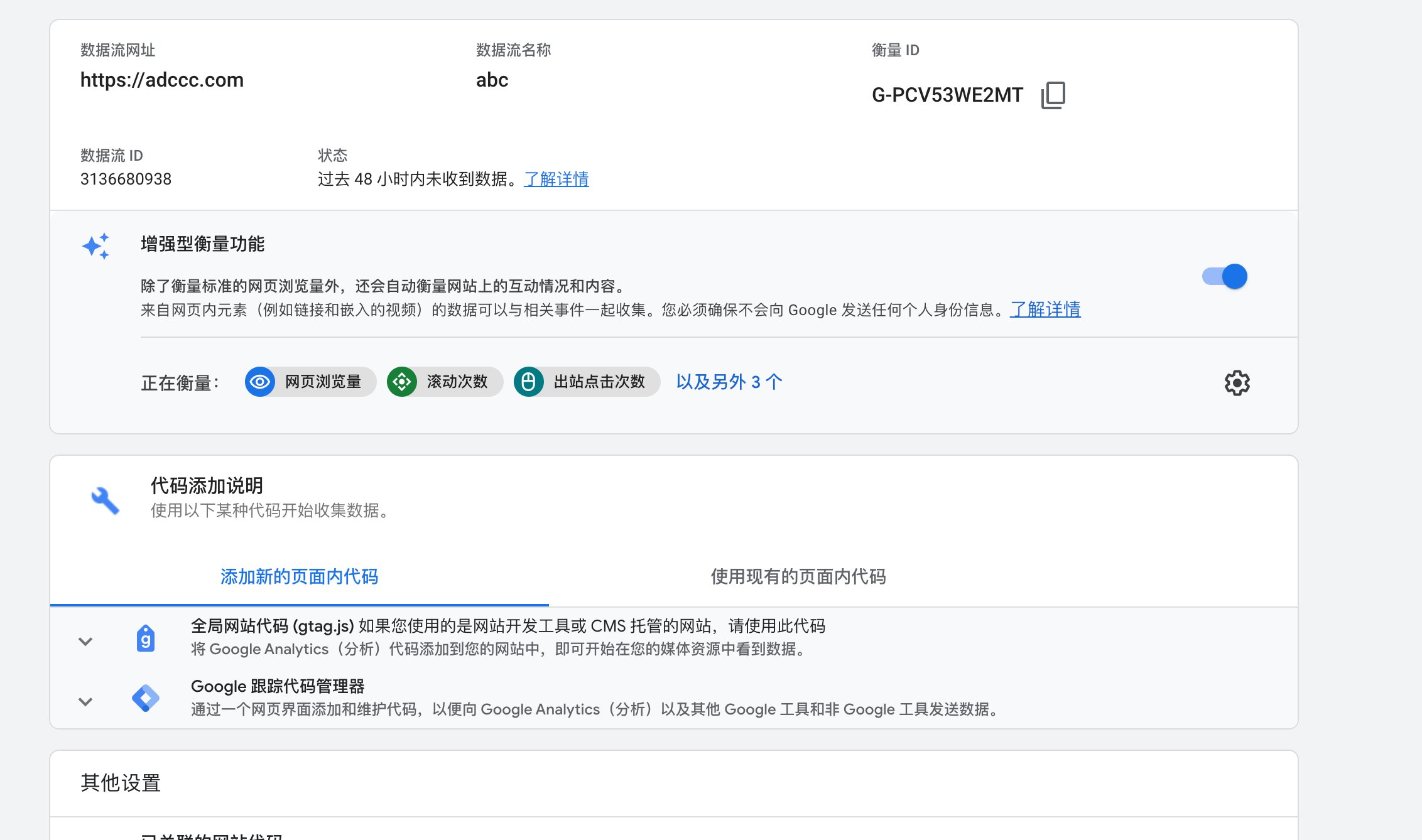Click the 代码添加说明 heading
Screen dimensions: 1422x840
(207, 485)
